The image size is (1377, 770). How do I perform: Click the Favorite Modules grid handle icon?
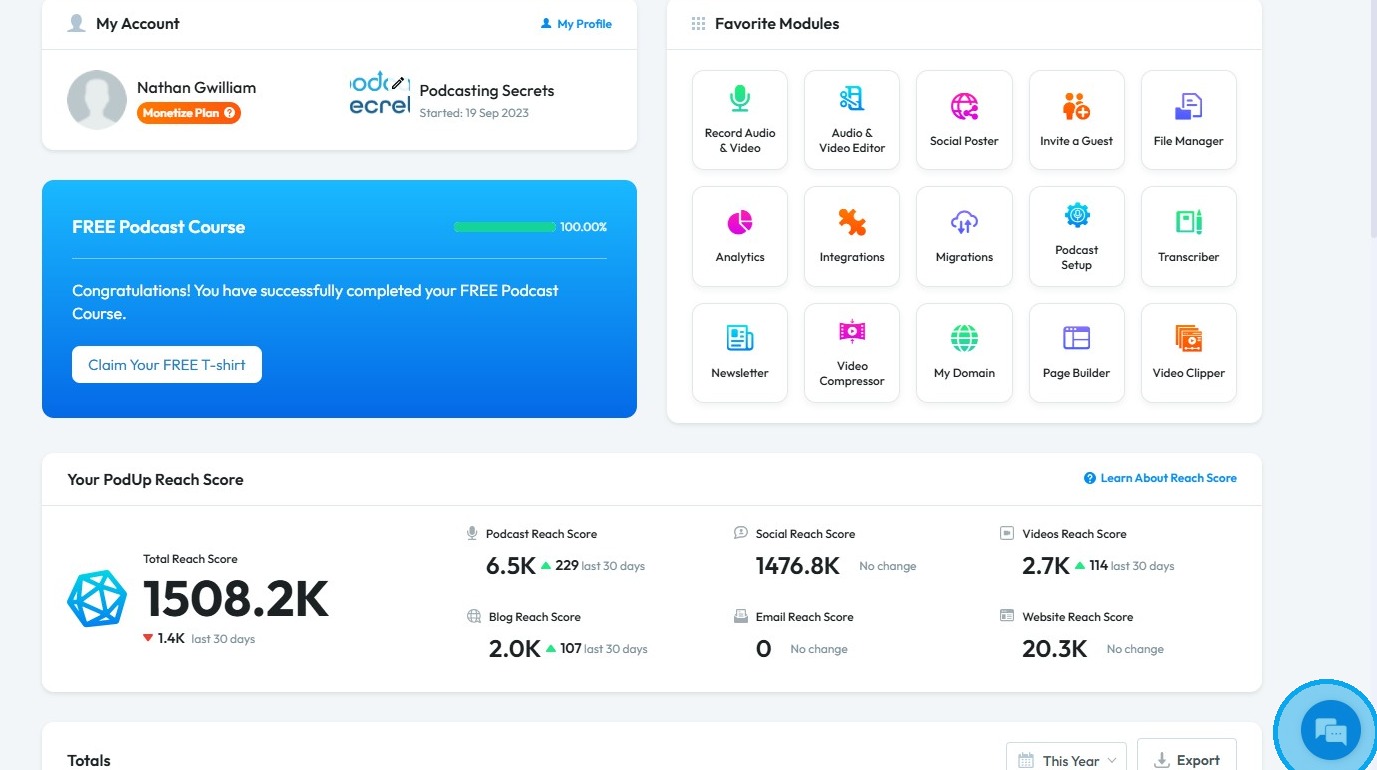click(698, 24)
